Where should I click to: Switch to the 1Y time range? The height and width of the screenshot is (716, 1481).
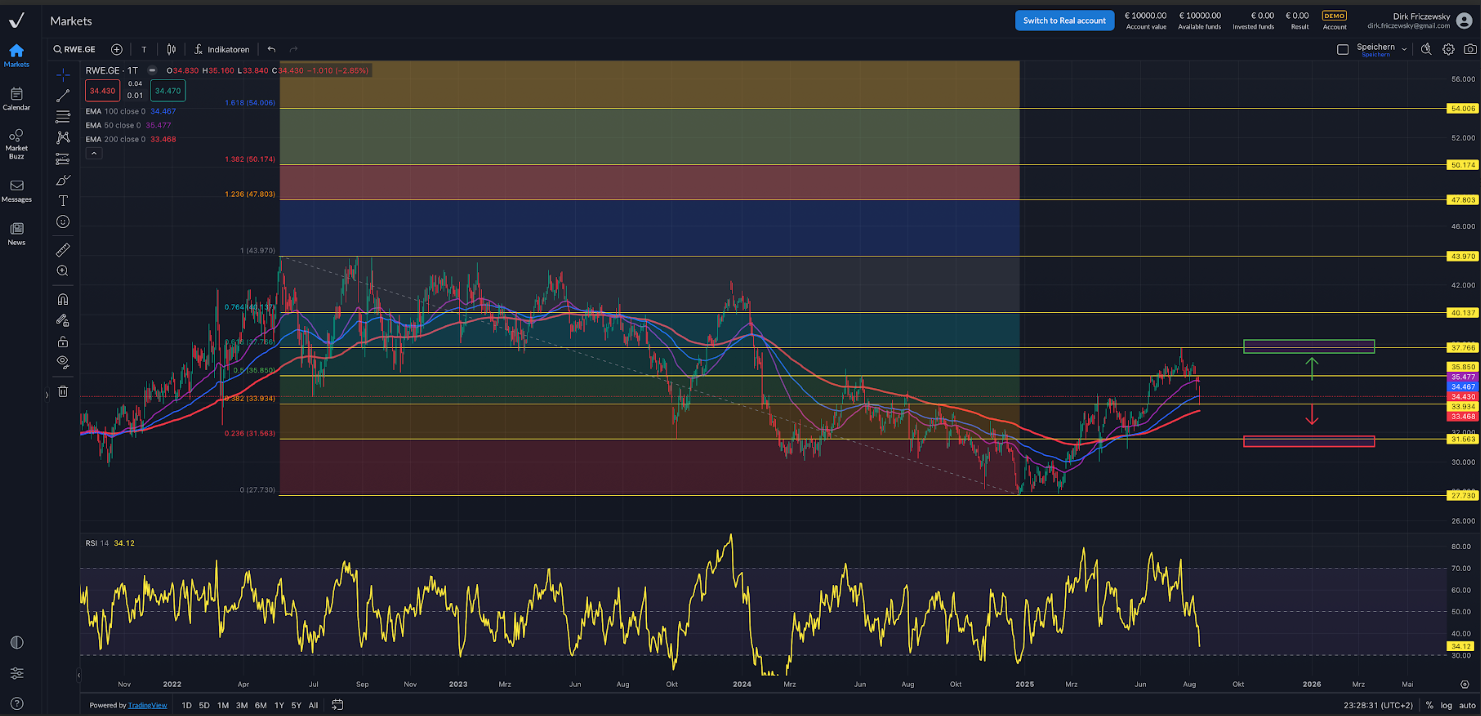(x=279, y=705)
